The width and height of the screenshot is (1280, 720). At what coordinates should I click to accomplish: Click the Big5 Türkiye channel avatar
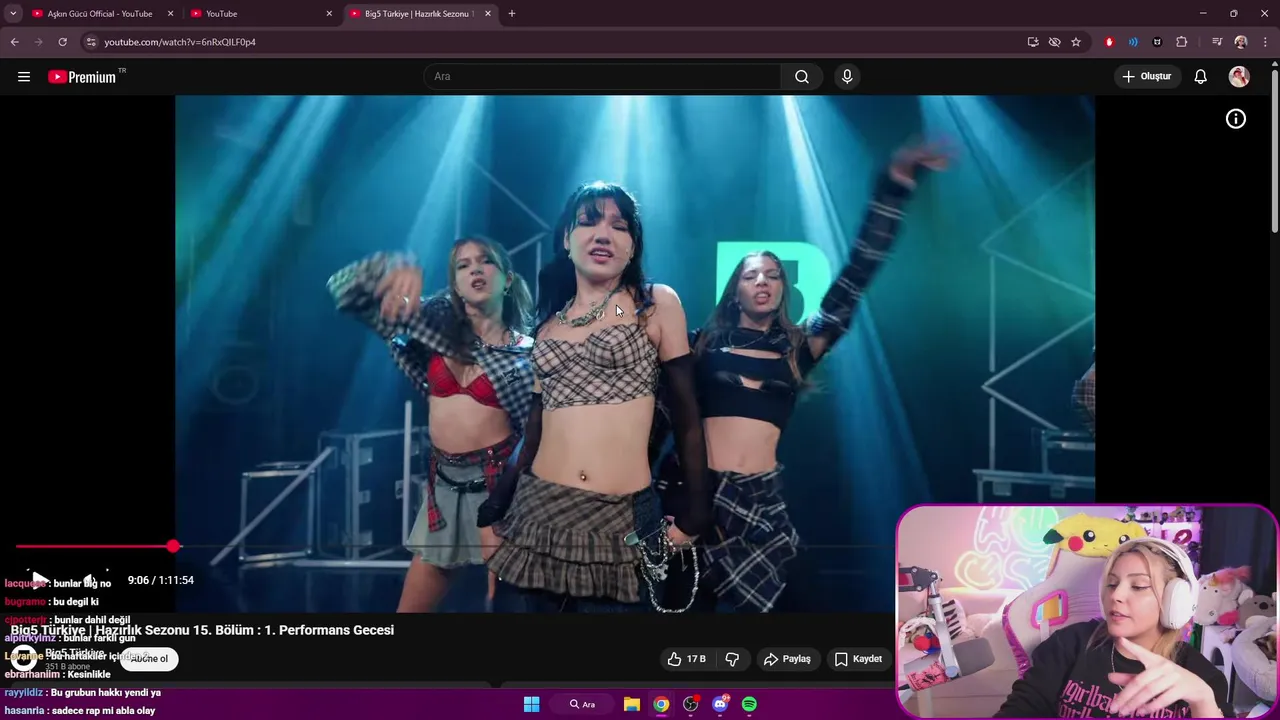(22, 658)
